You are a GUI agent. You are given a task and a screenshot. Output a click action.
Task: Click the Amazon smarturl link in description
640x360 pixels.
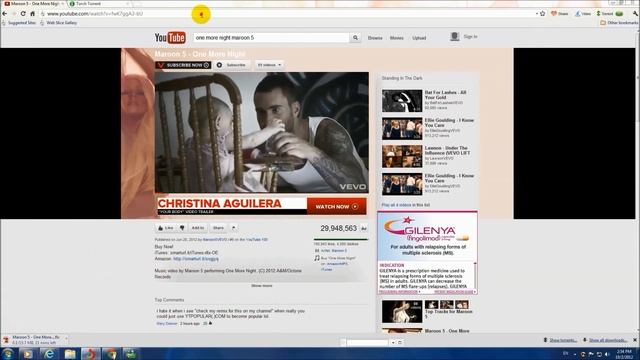point(196,259)
